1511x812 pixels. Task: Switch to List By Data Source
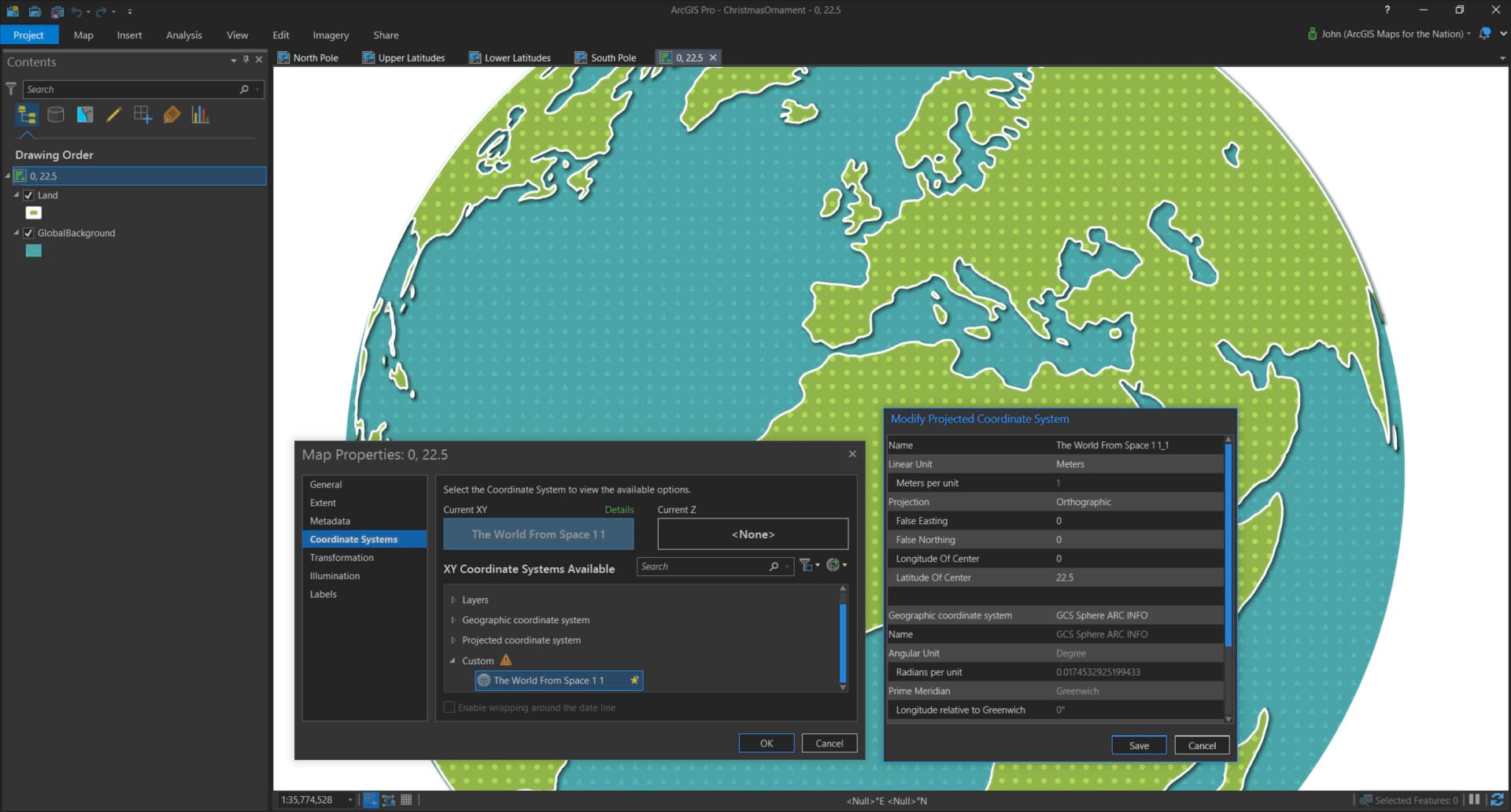(56, 115)
